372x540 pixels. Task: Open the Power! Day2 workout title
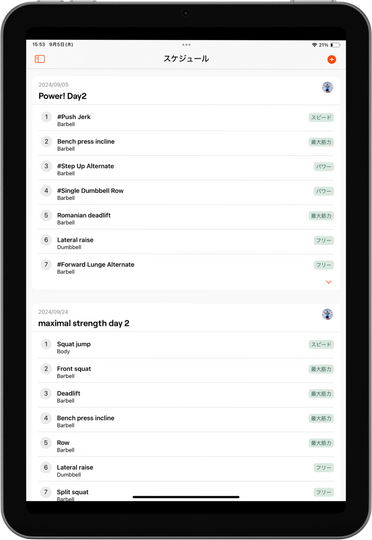click(62, 96)
